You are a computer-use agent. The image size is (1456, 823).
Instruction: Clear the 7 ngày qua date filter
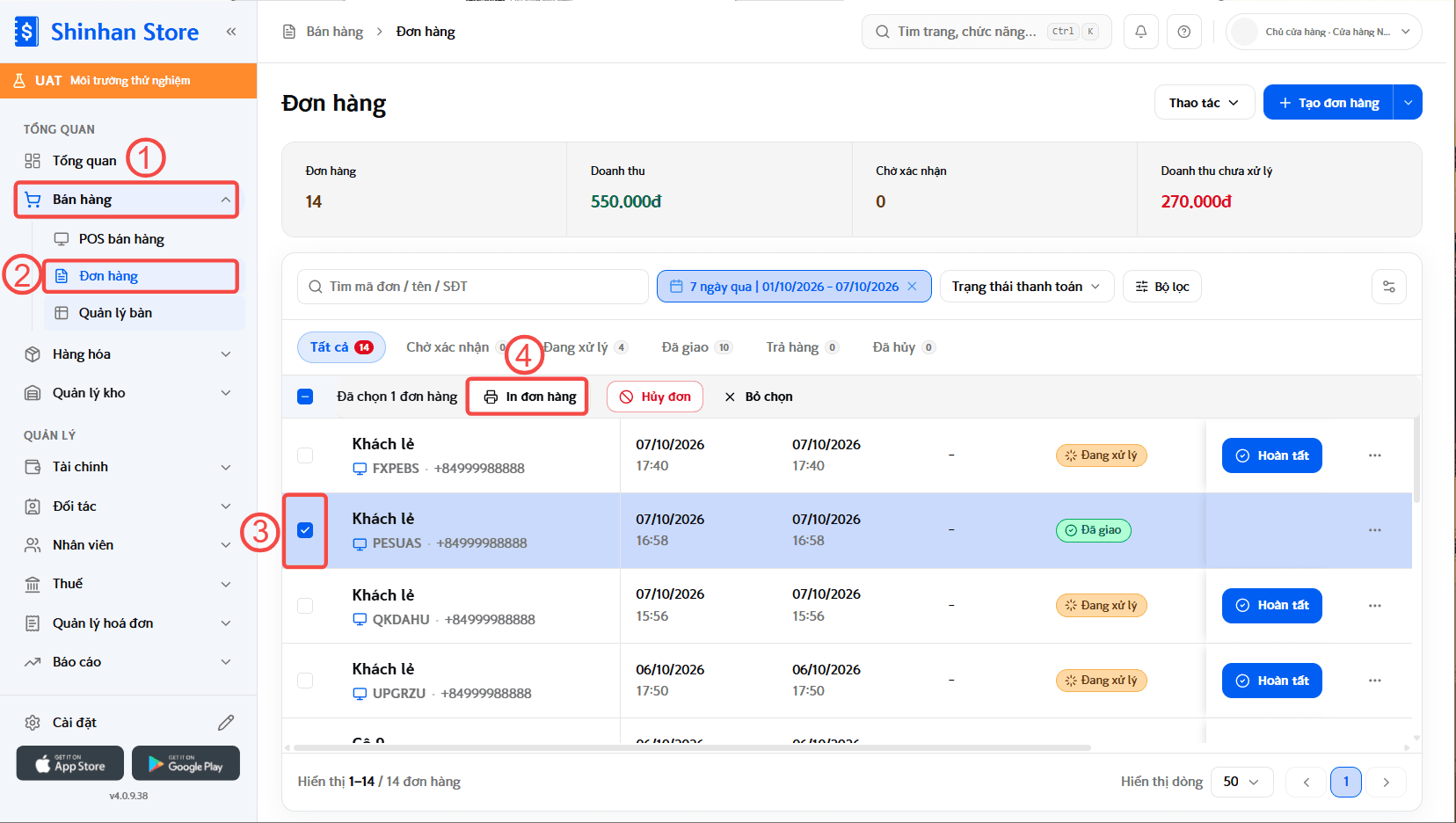coord(913,287)
